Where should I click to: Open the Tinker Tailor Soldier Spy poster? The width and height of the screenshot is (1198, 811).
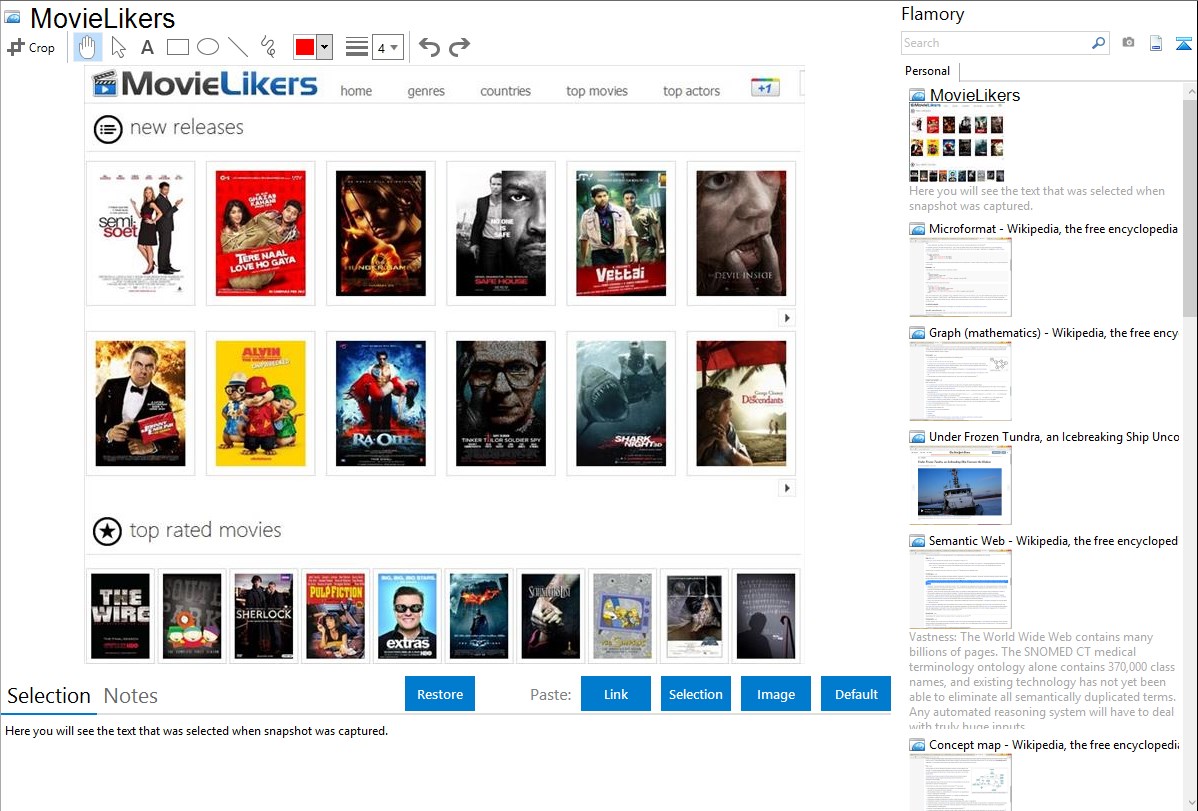(x=501, y=404)
